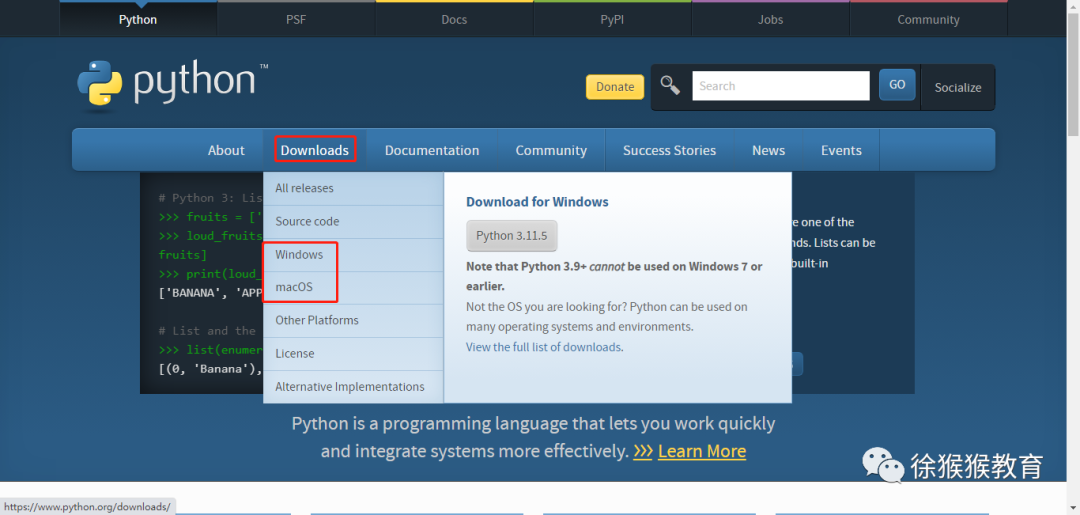Open the PyPI top tab
The width and height of the screenshot is (1080, 515).
(612, 19)
